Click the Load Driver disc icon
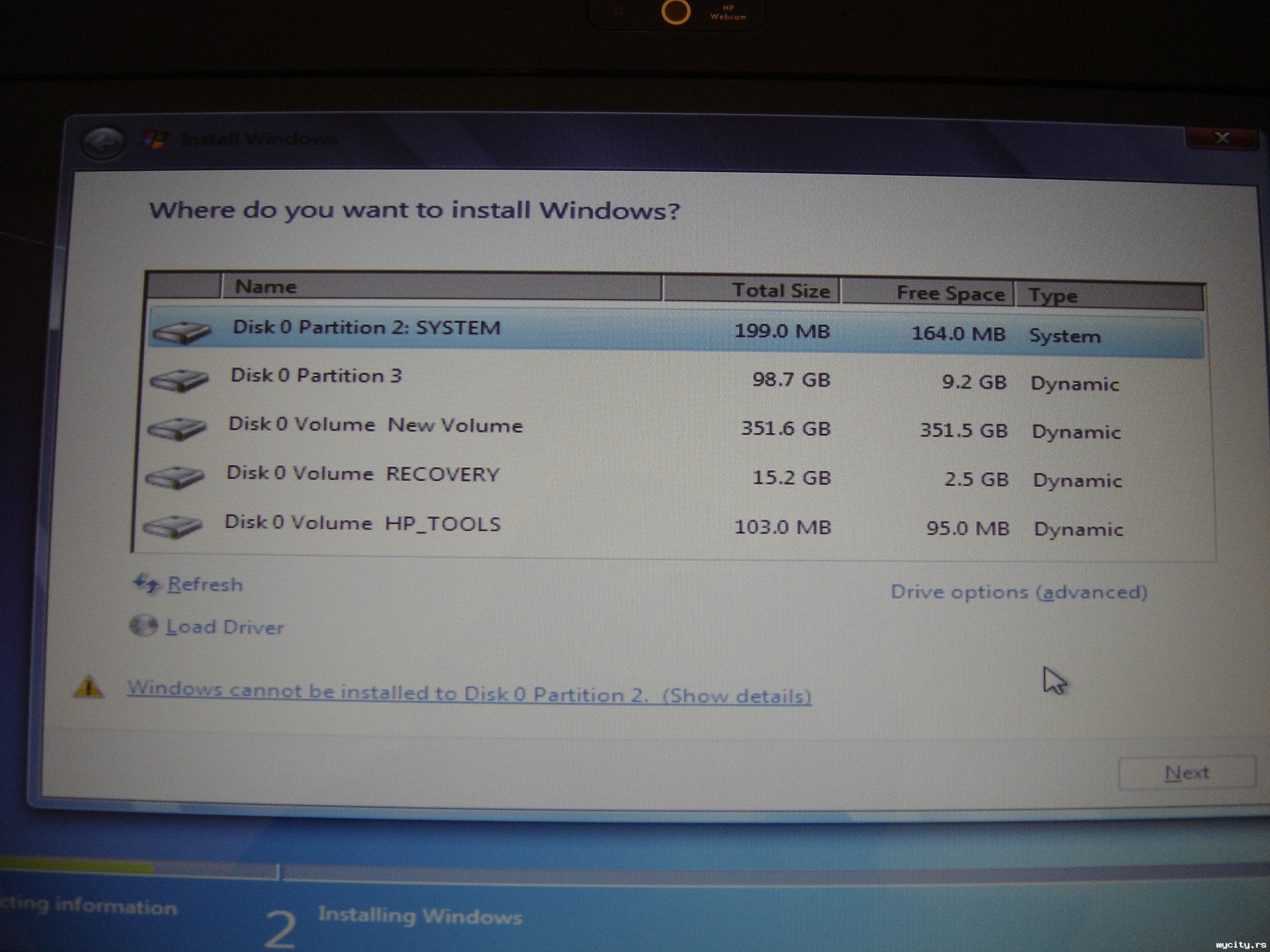This screenshot has width=1270, height=952. [144, 625]
